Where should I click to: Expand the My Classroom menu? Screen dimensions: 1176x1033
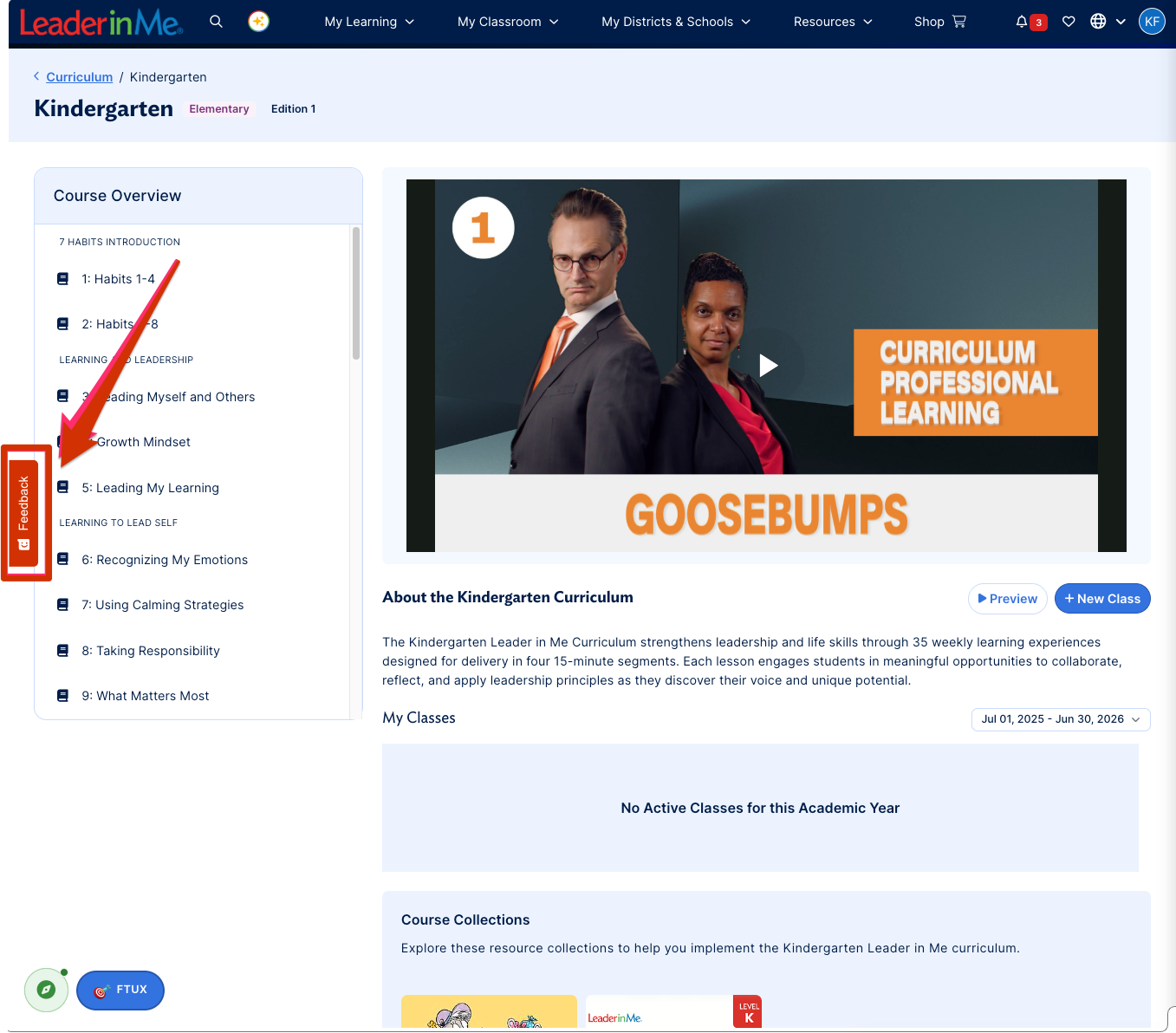click(508, 22)
